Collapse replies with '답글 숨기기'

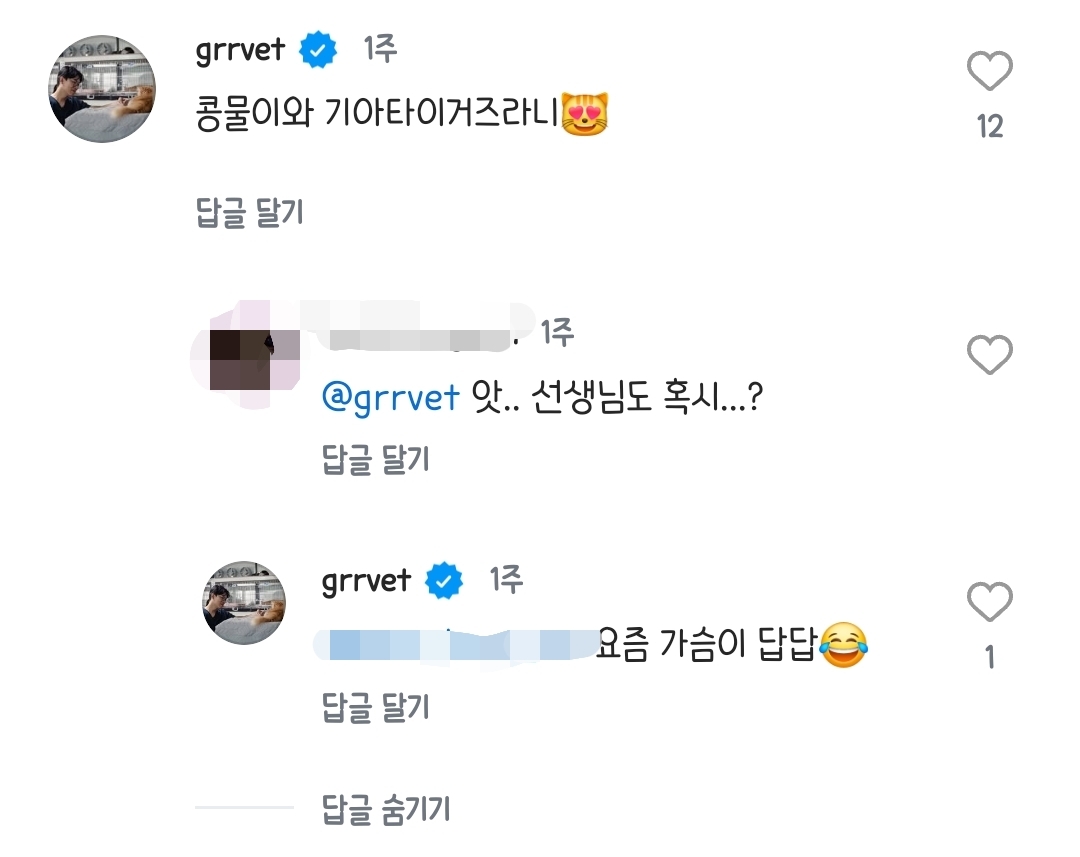click(387, 808)
